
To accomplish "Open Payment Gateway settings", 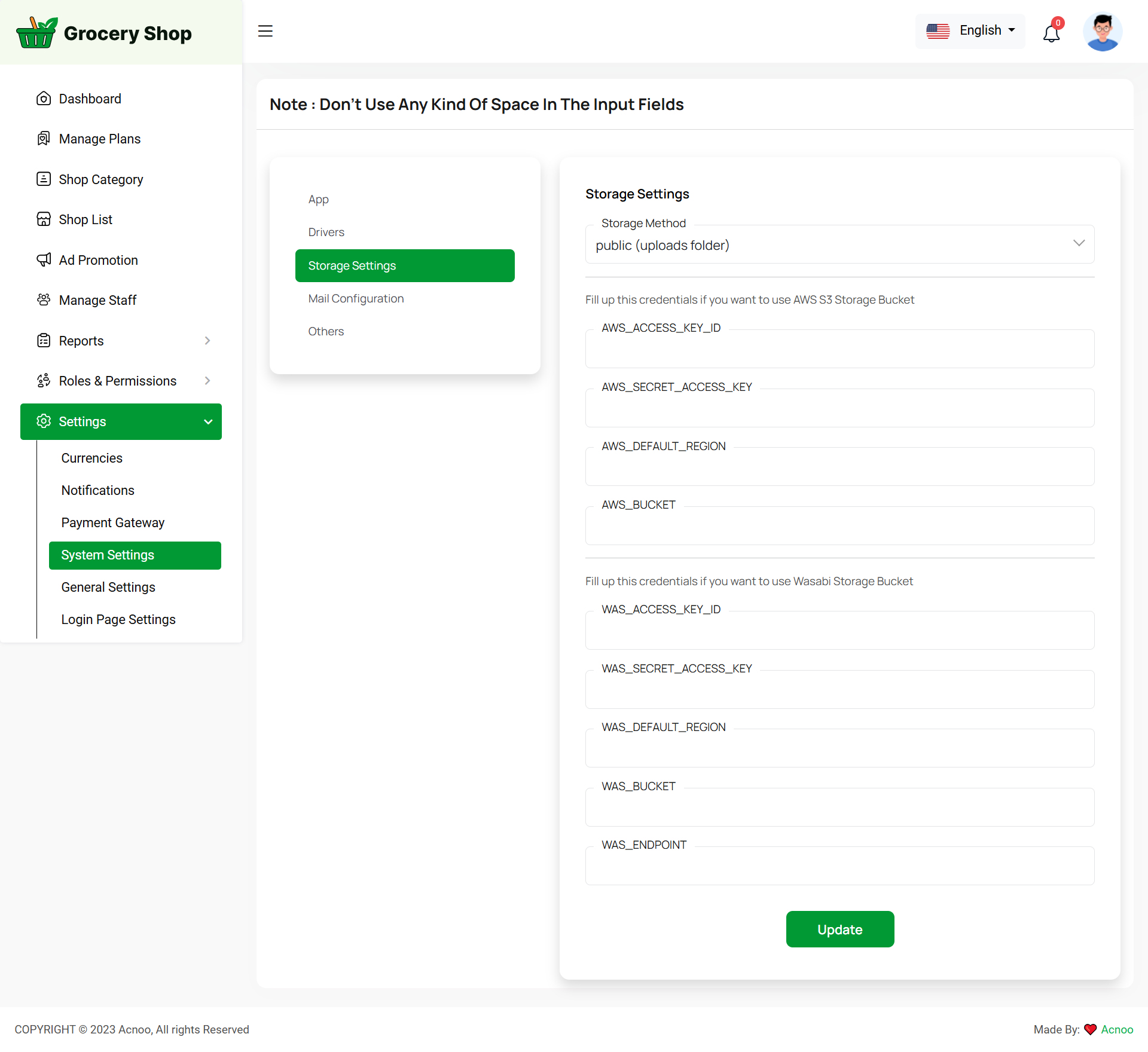I will tap(112, 522).
